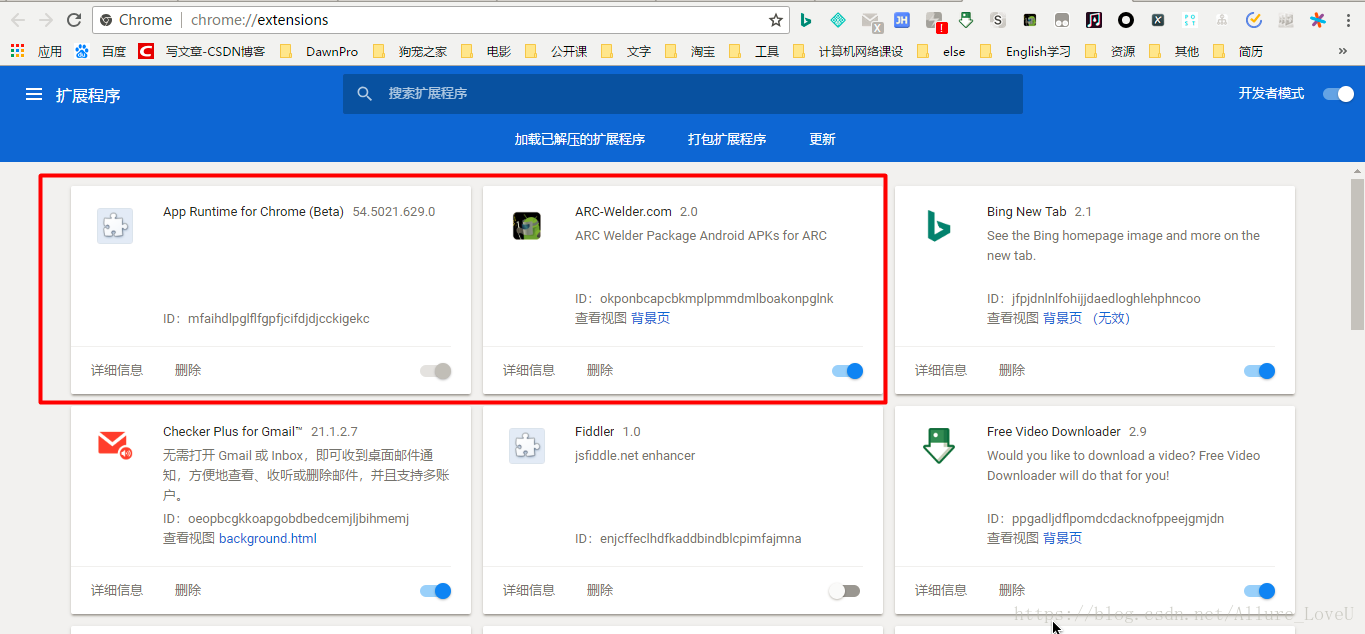
Task: Open the English学习 bookmarks folder
Action: tap(1025, 51)
